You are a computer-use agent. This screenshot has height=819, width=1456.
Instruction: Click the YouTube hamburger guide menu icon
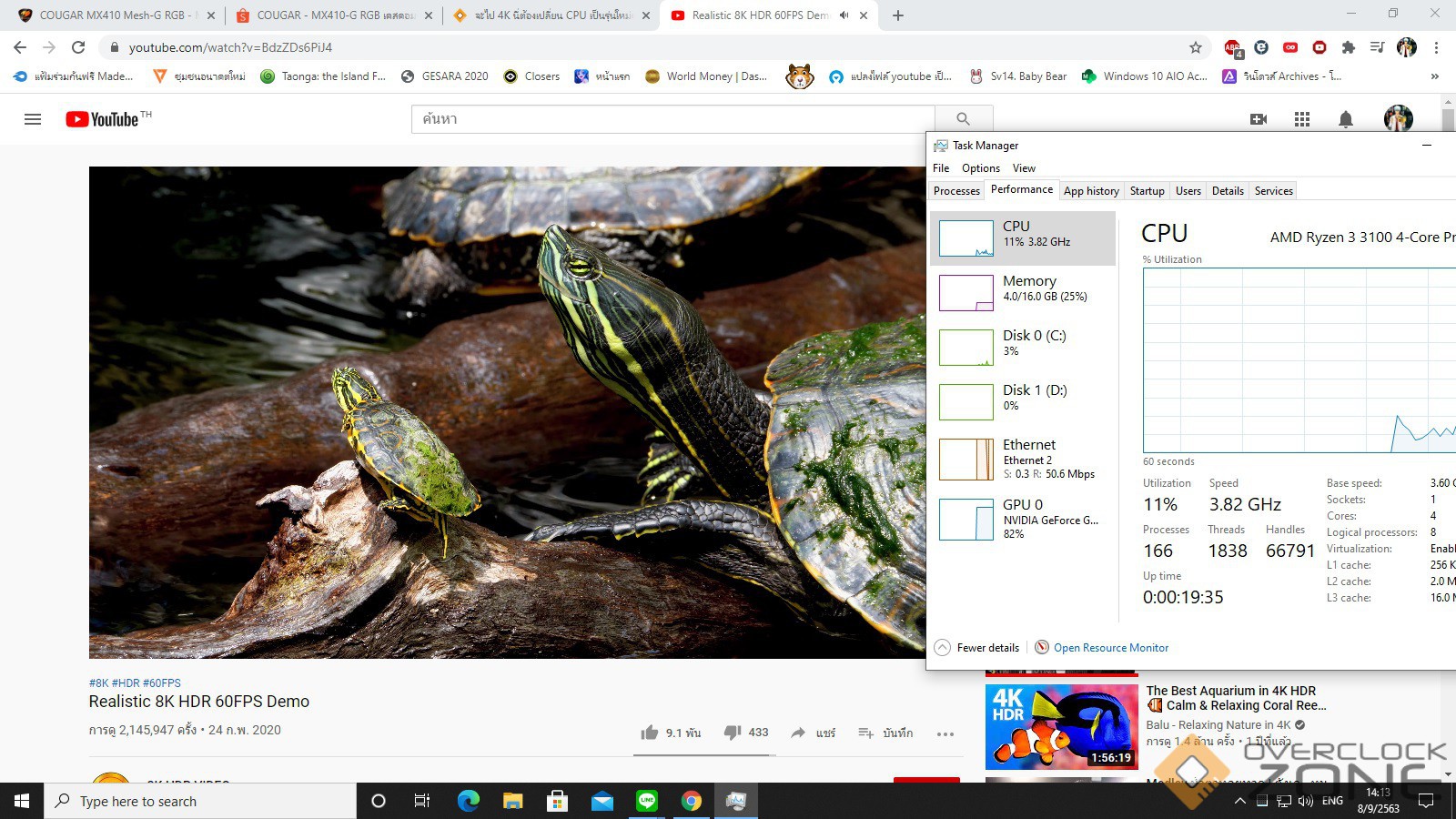tap(33, 119)
